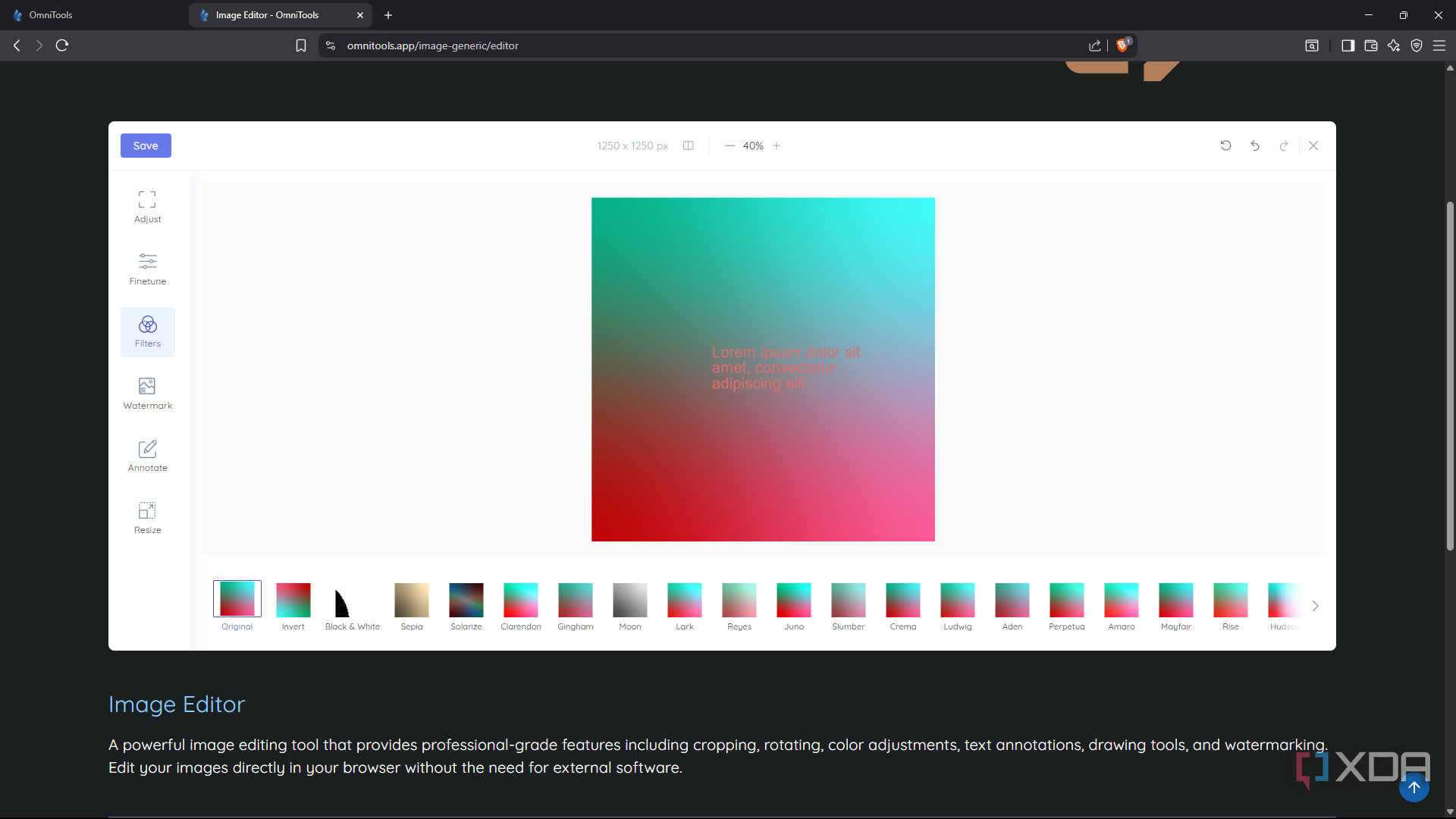The height and width of the screenshot is (819, 1456).
Task: Apply the Solarize filter
Action: (x=466, y=606)
